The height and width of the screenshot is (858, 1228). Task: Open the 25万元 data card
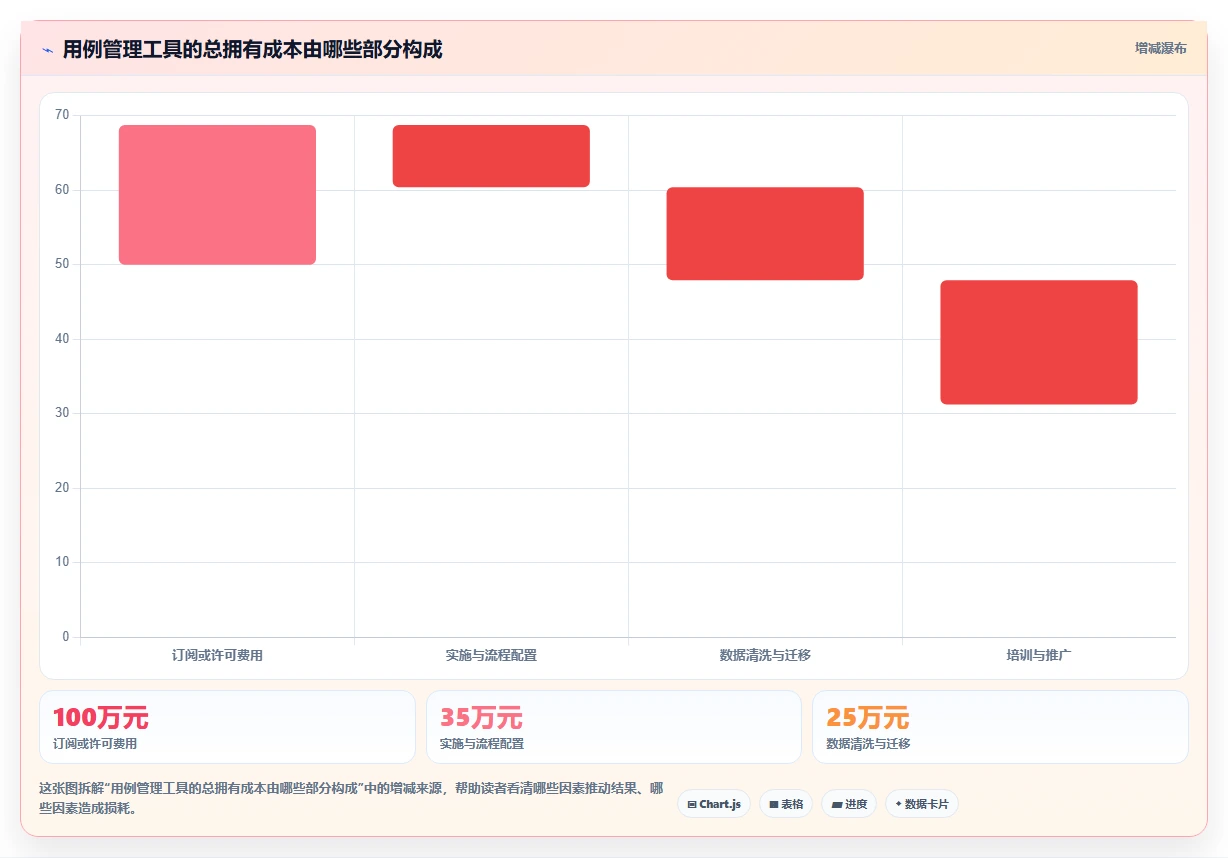pyautogui.click(x=1000, y=727)
